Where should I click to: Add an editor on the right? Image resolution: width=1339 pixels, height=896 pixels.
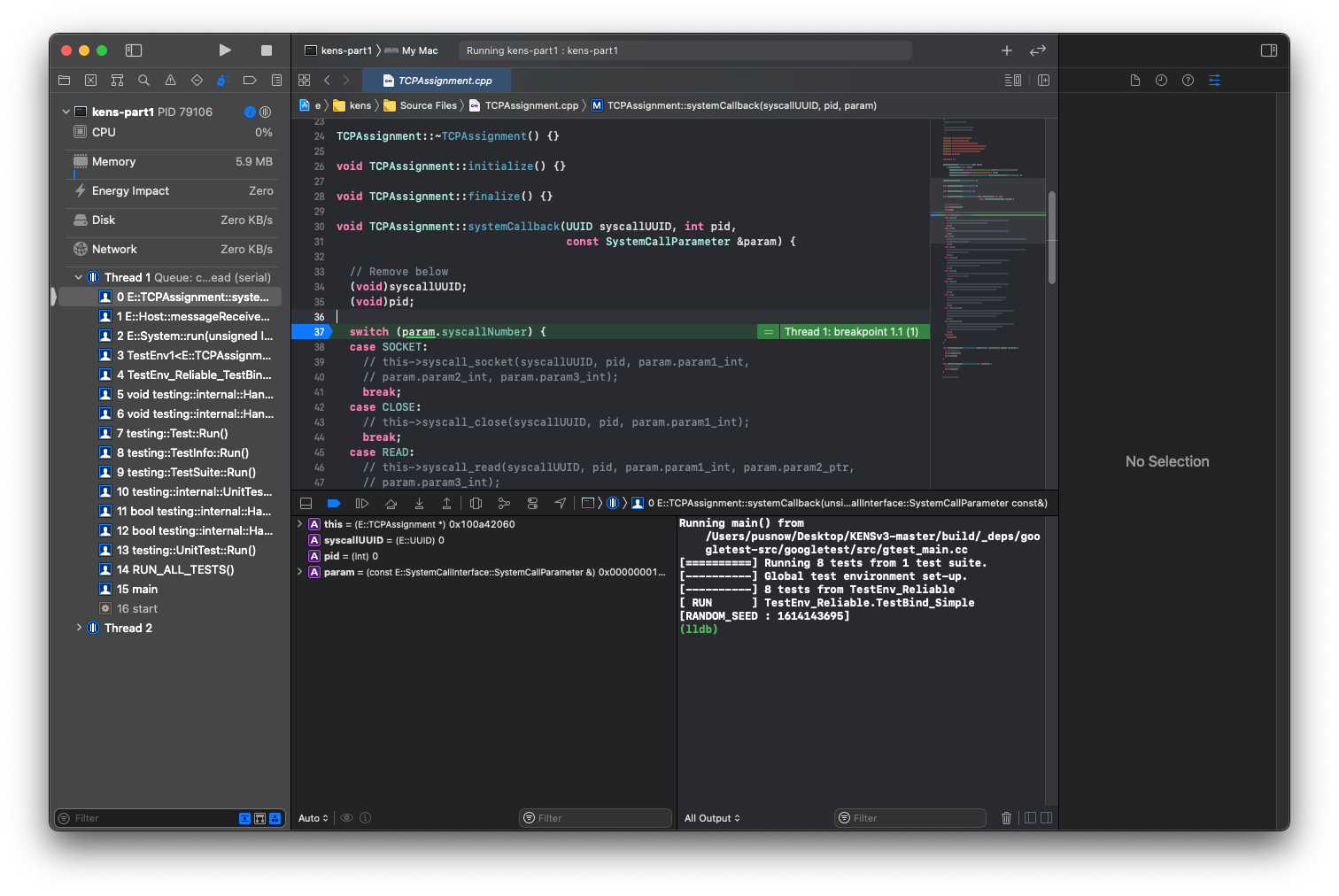point(1043,80)
